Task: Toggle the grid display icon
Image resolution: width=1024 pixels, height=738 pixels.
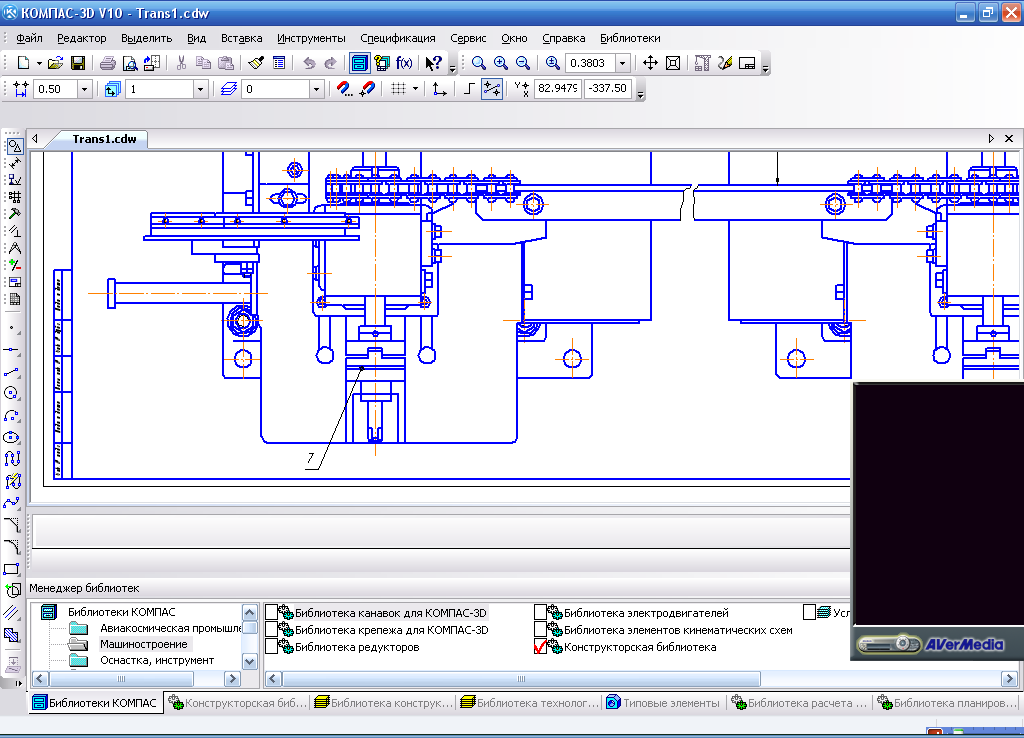Action: (398, 89)
